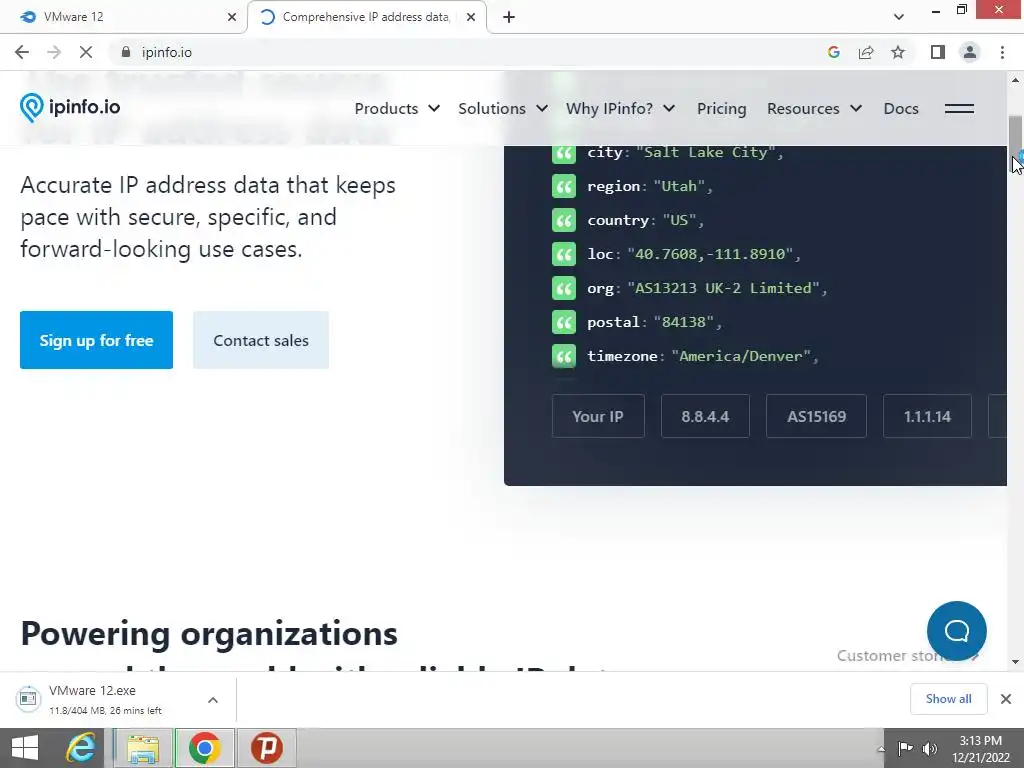This screenshot has width=1024, height=768.
Task: Click the browser forward arrow
Action: click(54, 52)
